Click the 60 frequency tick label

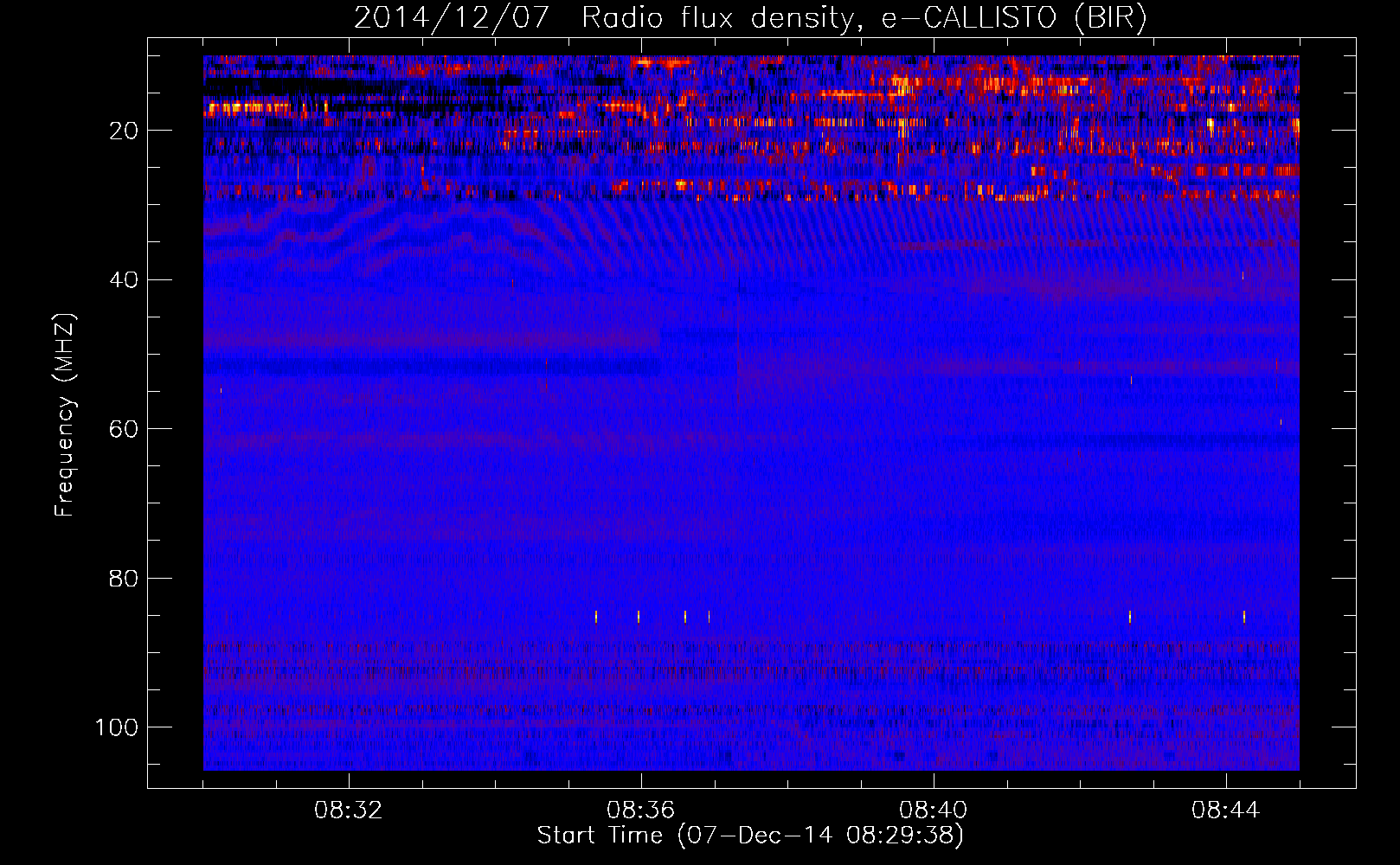tap(124, 429)
